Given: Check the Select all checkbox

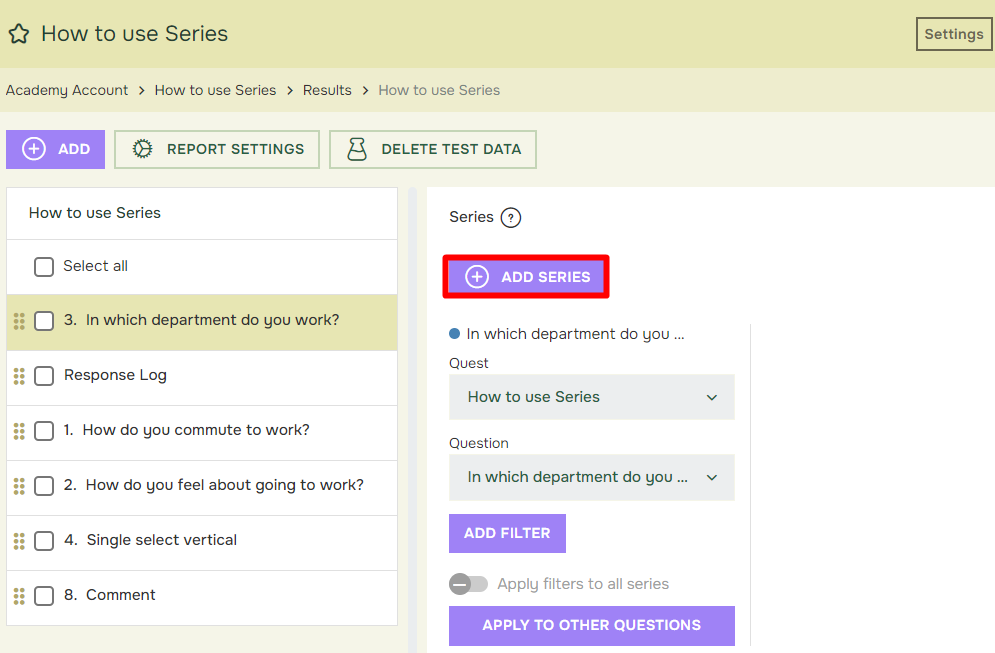Looking at the screenshot, I should (x=44, y=267).
